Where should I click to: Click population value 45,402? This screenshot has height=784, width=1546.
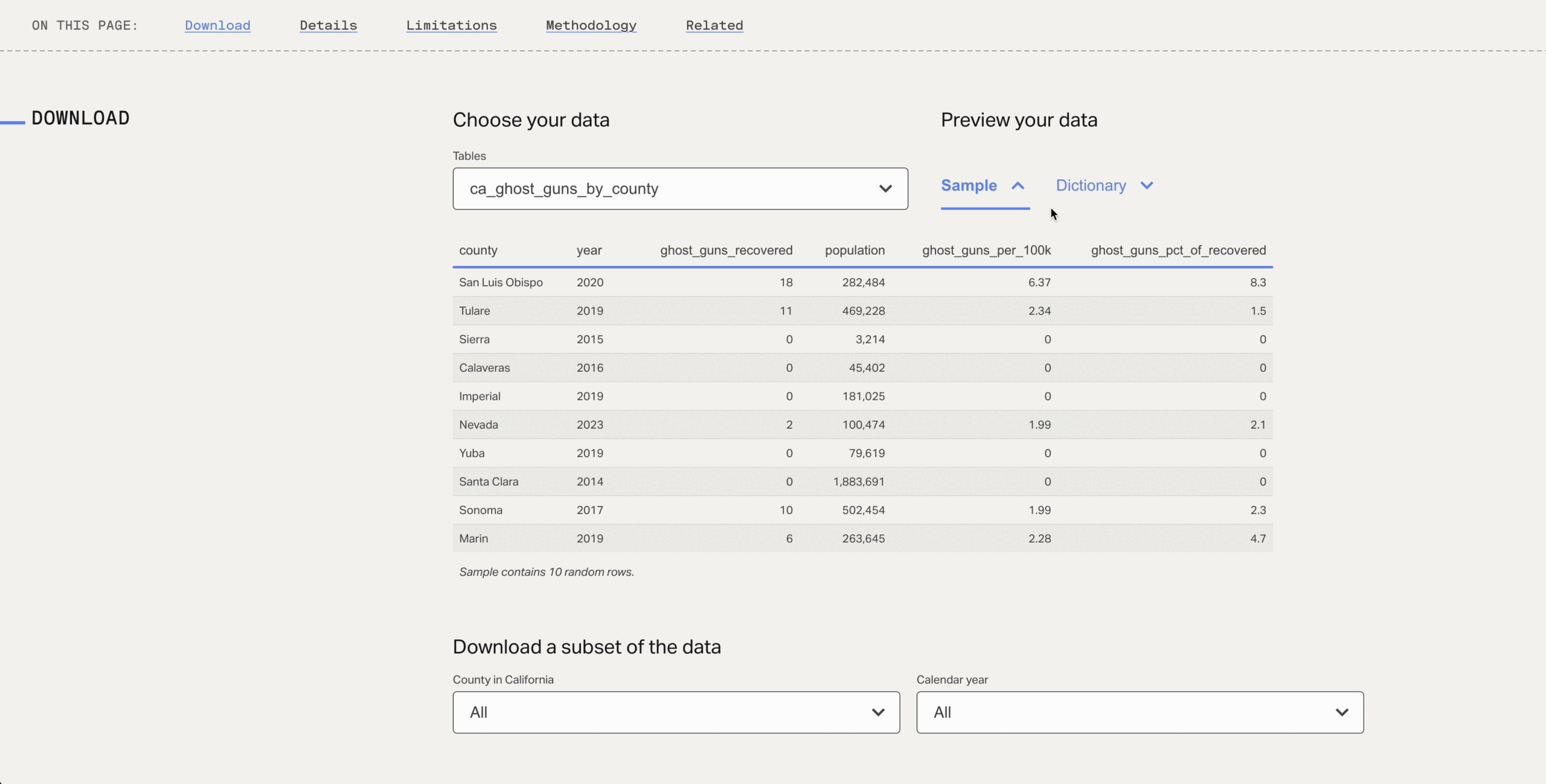pos(867,368)
